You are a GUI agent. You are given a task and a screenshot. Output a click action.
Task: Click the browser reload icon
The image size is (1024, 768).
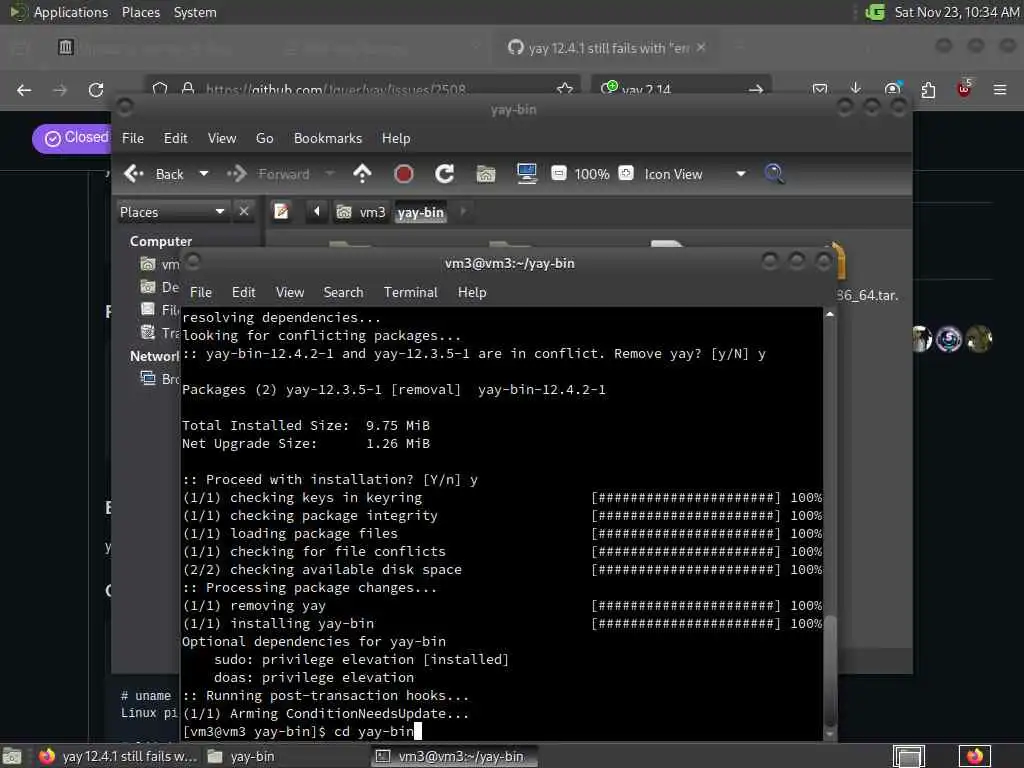96,90
